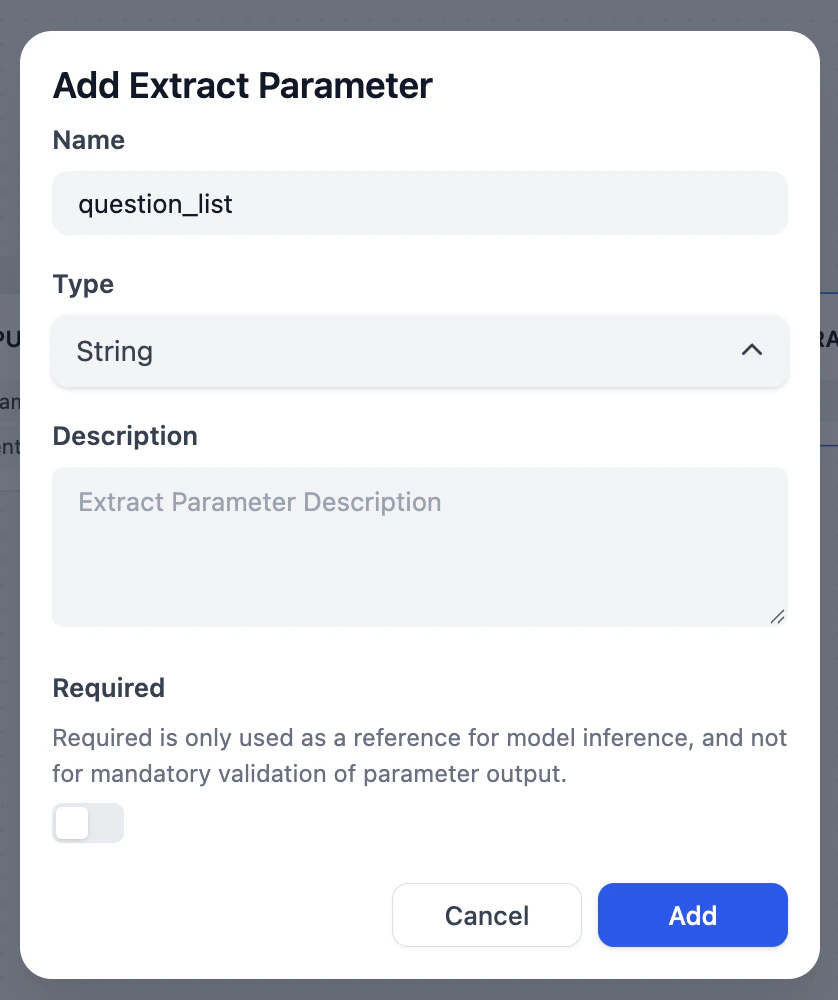Open the Type dropdown showing String
Screen dimensions: 838x1000
point(420,351)
